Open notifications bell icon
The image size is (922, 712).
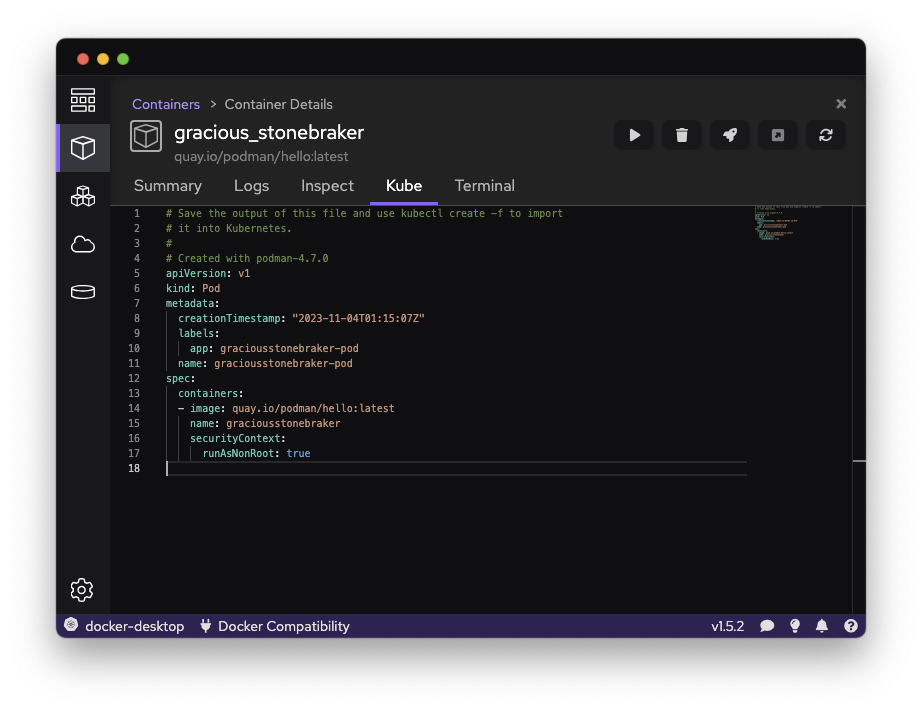(821, 626)
